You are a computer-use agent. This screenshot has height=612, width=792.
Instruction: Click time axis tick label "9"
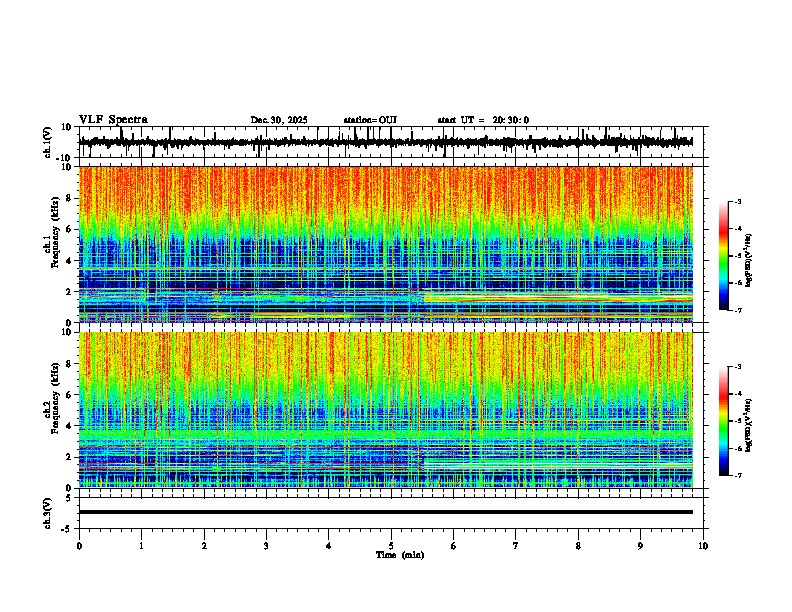tap(640, 546)
